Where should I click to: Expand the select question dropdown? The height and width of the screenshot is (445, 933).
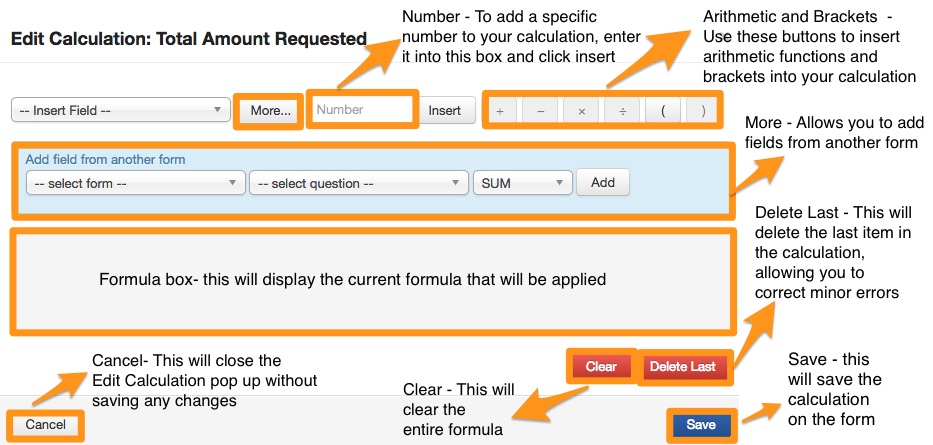tap(358, 184)
